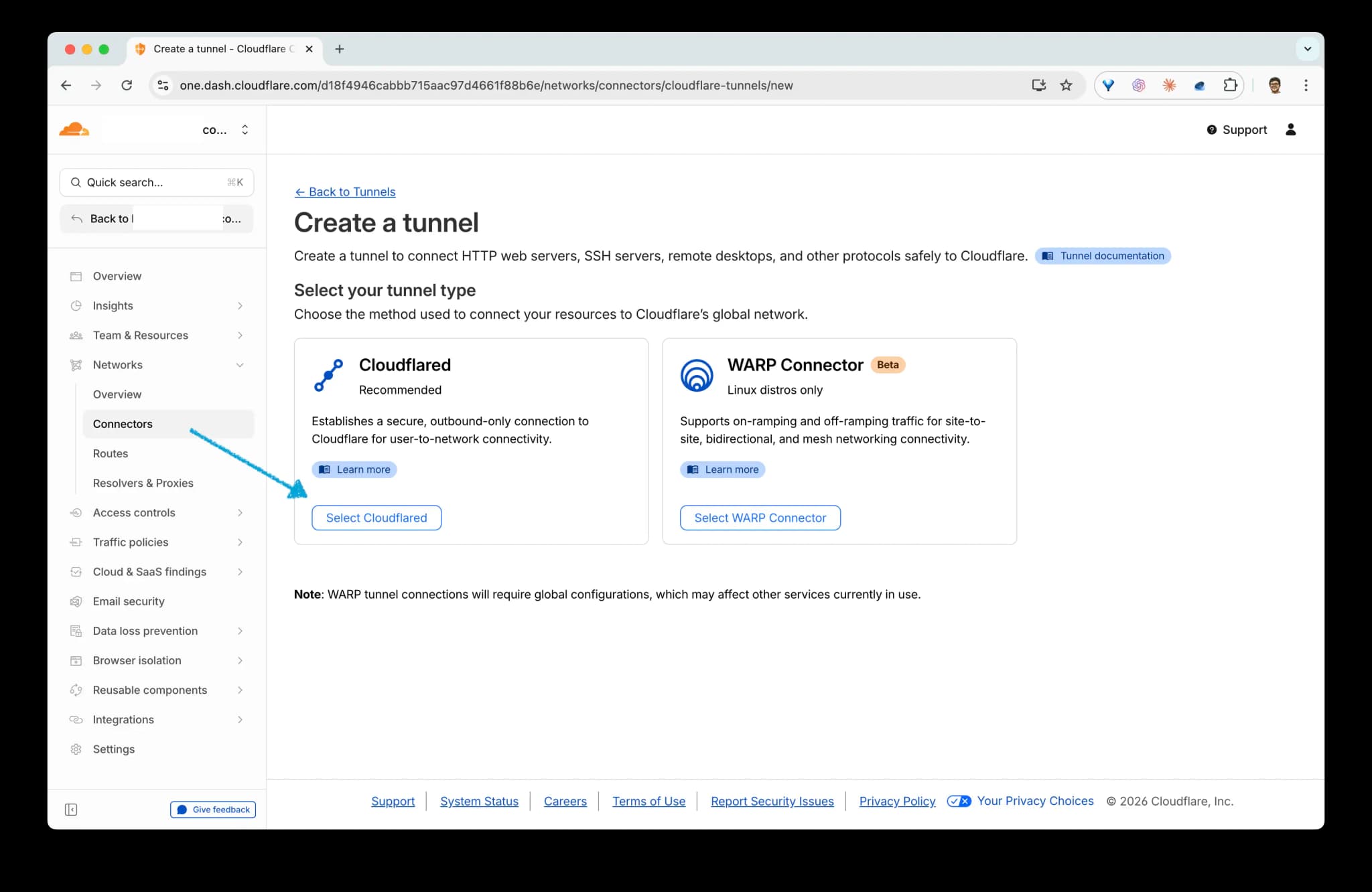Open Connectors under Networks
Image resolution: width=1372 pixels, height=892 pixels.
coord(123,423)
